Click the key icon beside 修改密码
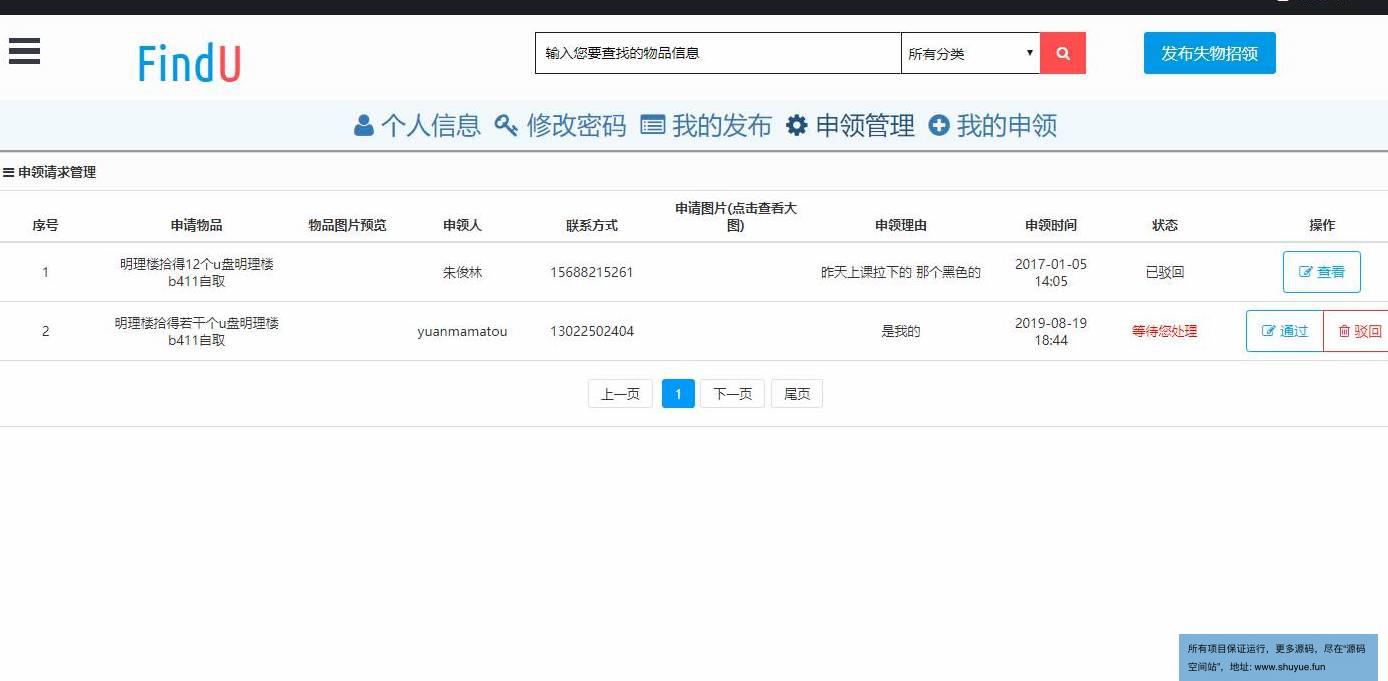 [506, 125]
